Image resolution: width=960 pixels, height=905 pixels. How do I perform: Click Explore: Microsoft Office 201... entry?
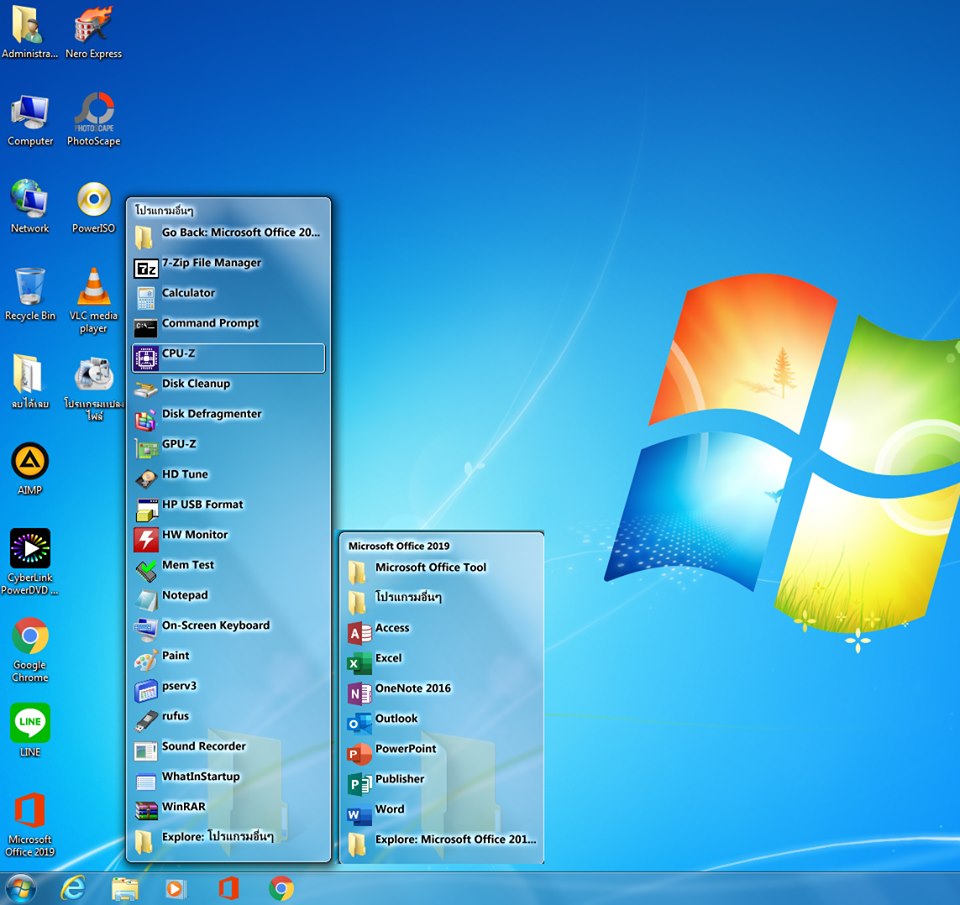click(x=441, y=844)
